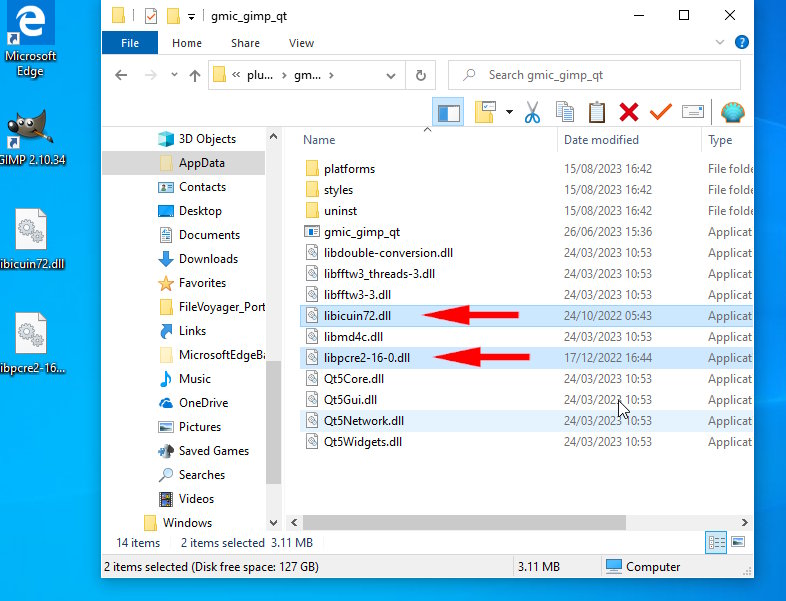Click the shell icon in toolbar
This screenshot has width=786, height=601.
pyautogui.click(x=732, y=112)
